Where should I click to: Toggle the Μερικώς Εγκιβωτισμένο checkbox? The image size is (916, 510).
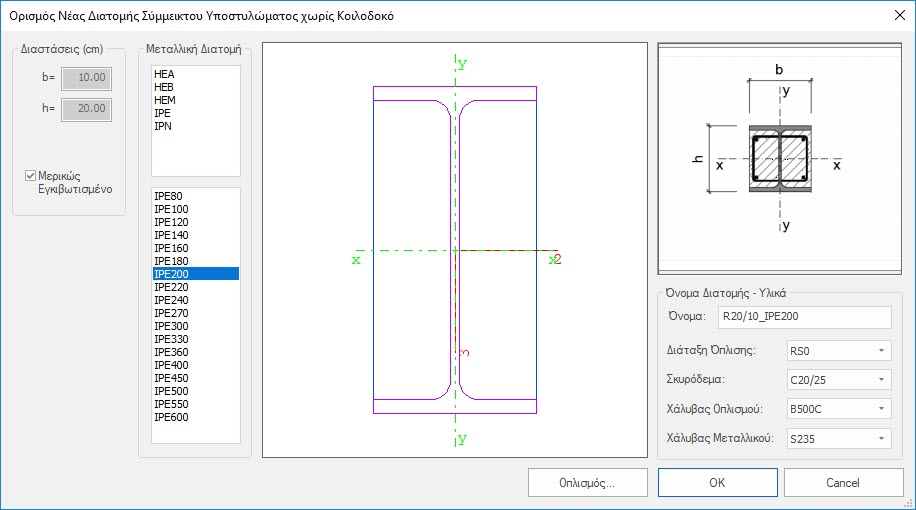click(x=31, y=176)
